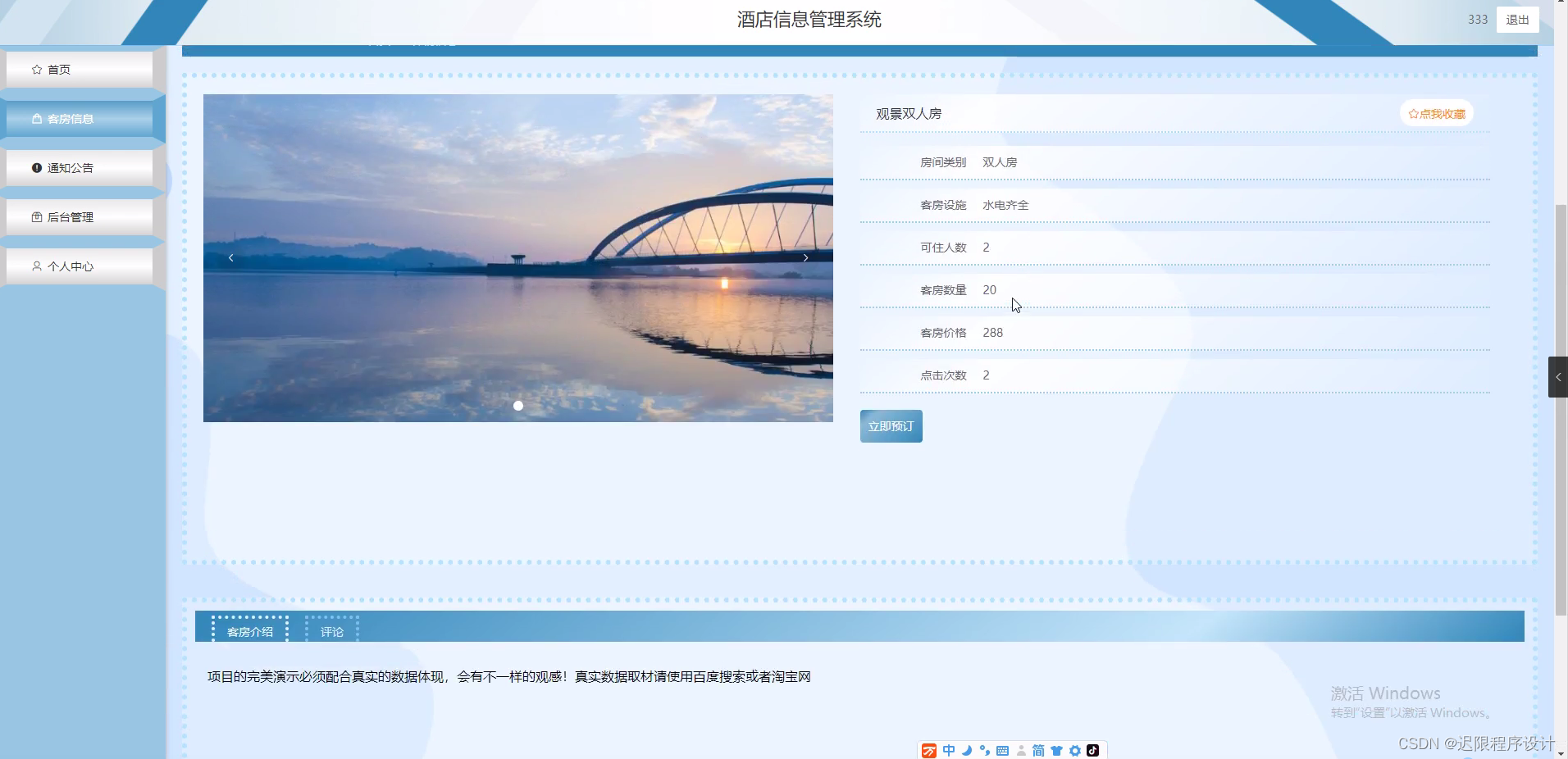Image resolution: width=1568 pixels, height=759 pixels.
Task: Click the 酒店信息管理系统 header title
Action: point(809,20)
